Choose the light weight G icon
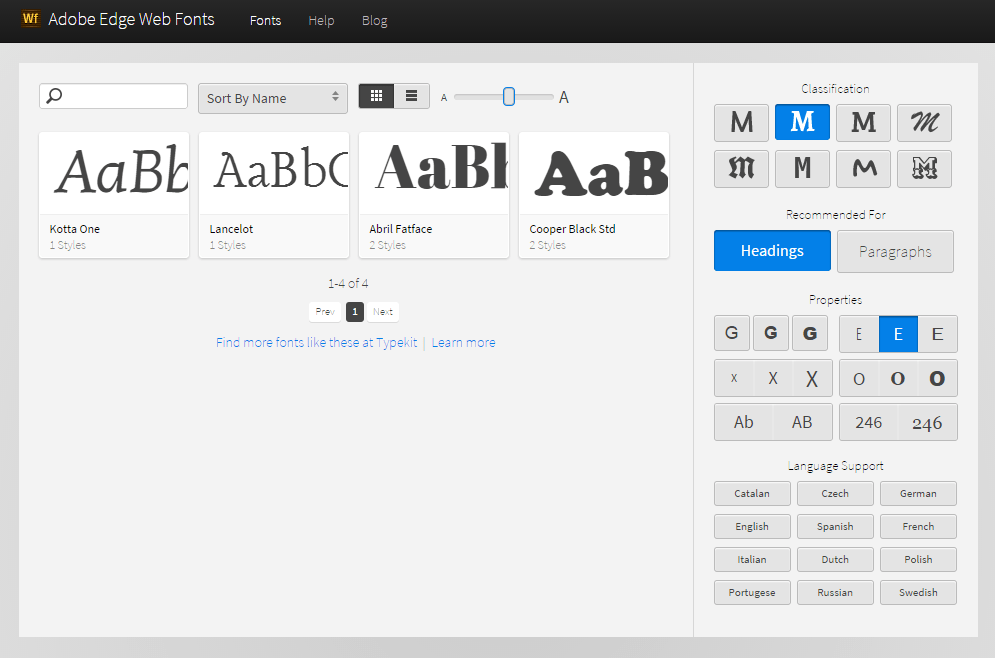This screenshot has width=995, height=658. pos(732,333)
